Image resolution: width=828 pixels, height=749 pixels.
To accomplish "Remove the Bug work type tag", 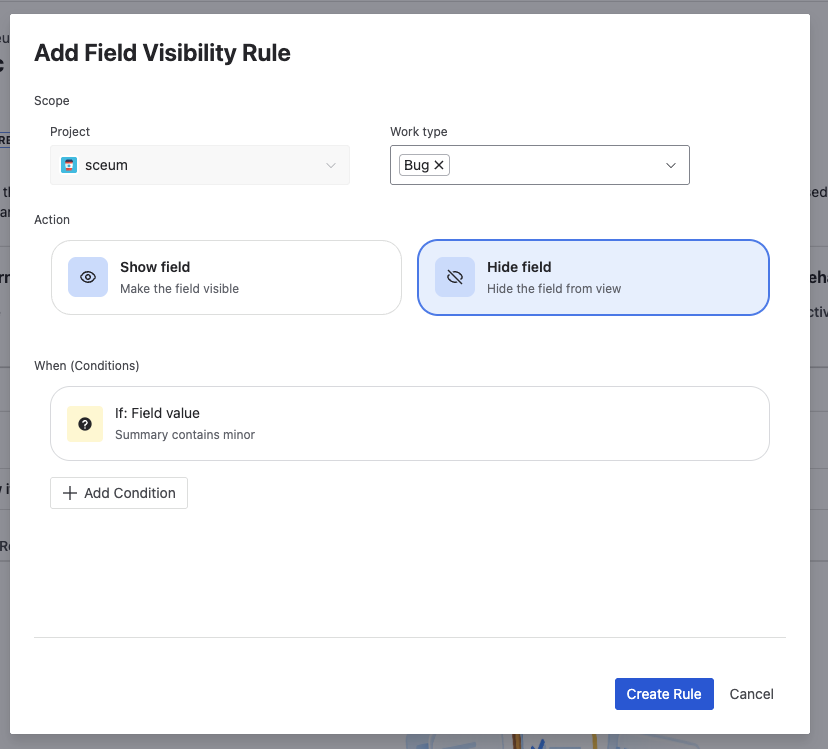I will 439,165.
